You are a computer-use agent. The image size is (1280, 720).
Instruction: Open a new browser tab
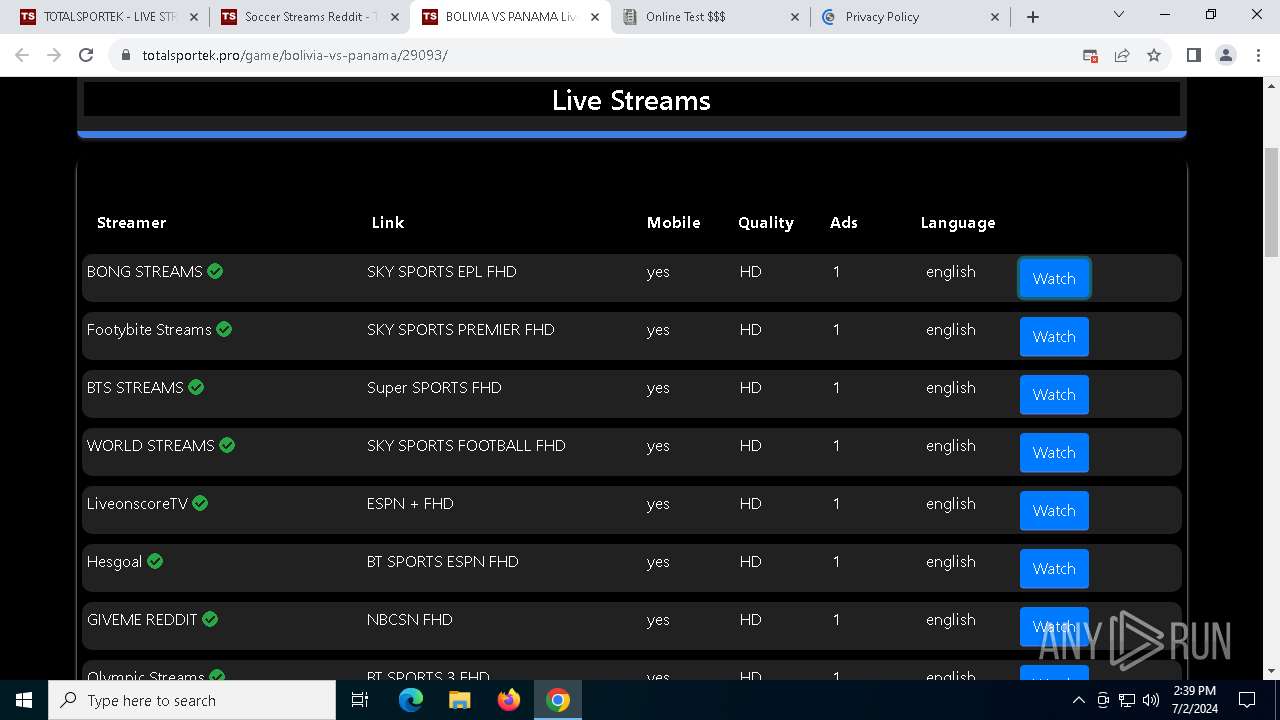click(x=1033, y=17)
